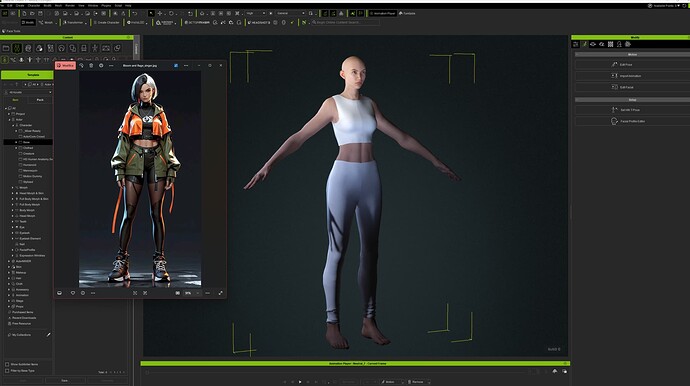Viewport: 690px width, 386px height.
Task: Select the Mannequin folder in tree
Action: pyautogui.click(x=30, y=171)
